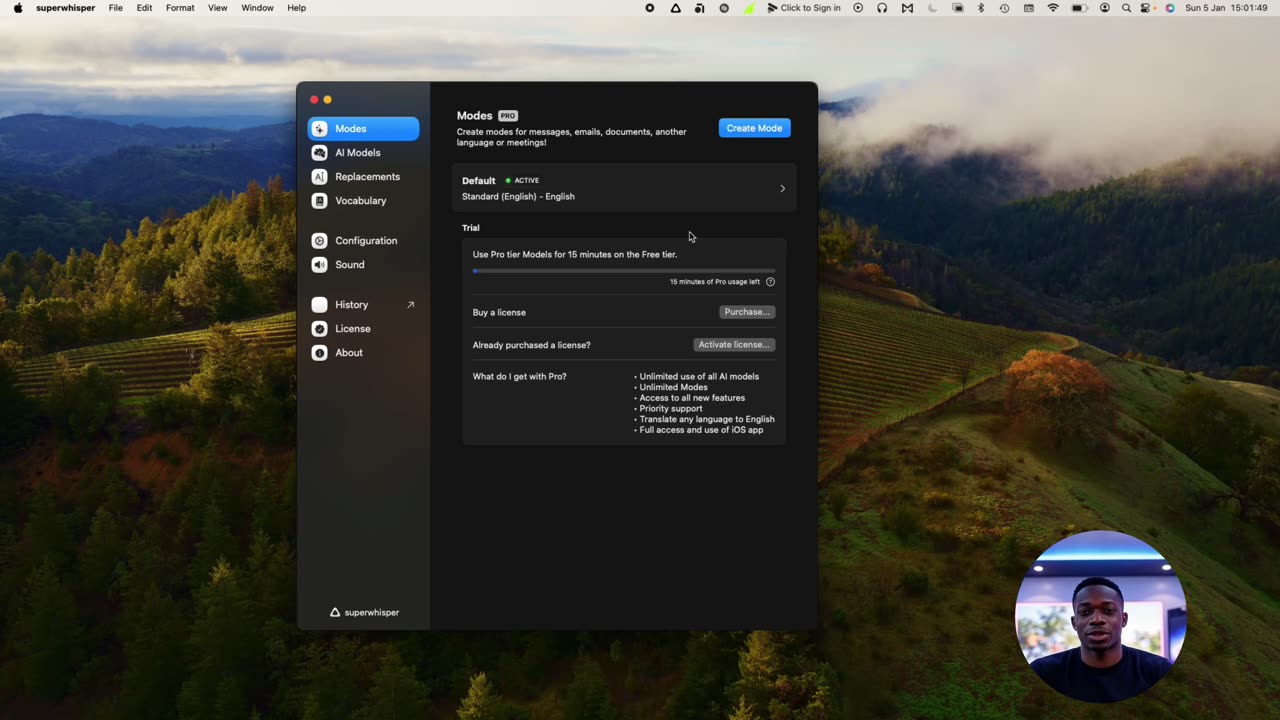
Task: Click the Time Machine clock icon
Action: (1004, 8)
